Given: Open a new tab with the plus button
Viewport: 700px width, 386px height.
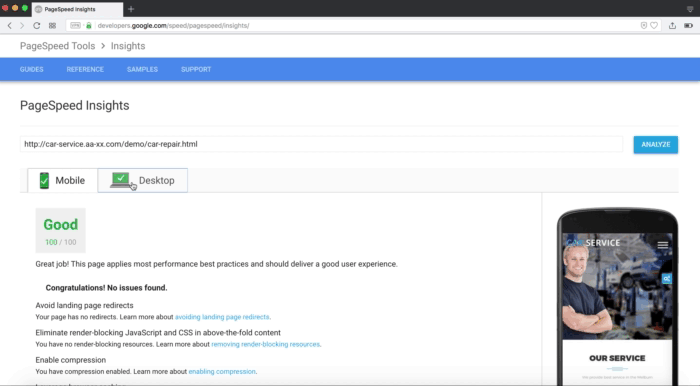Looking at the screenshot, I should [x=131, y=9].
